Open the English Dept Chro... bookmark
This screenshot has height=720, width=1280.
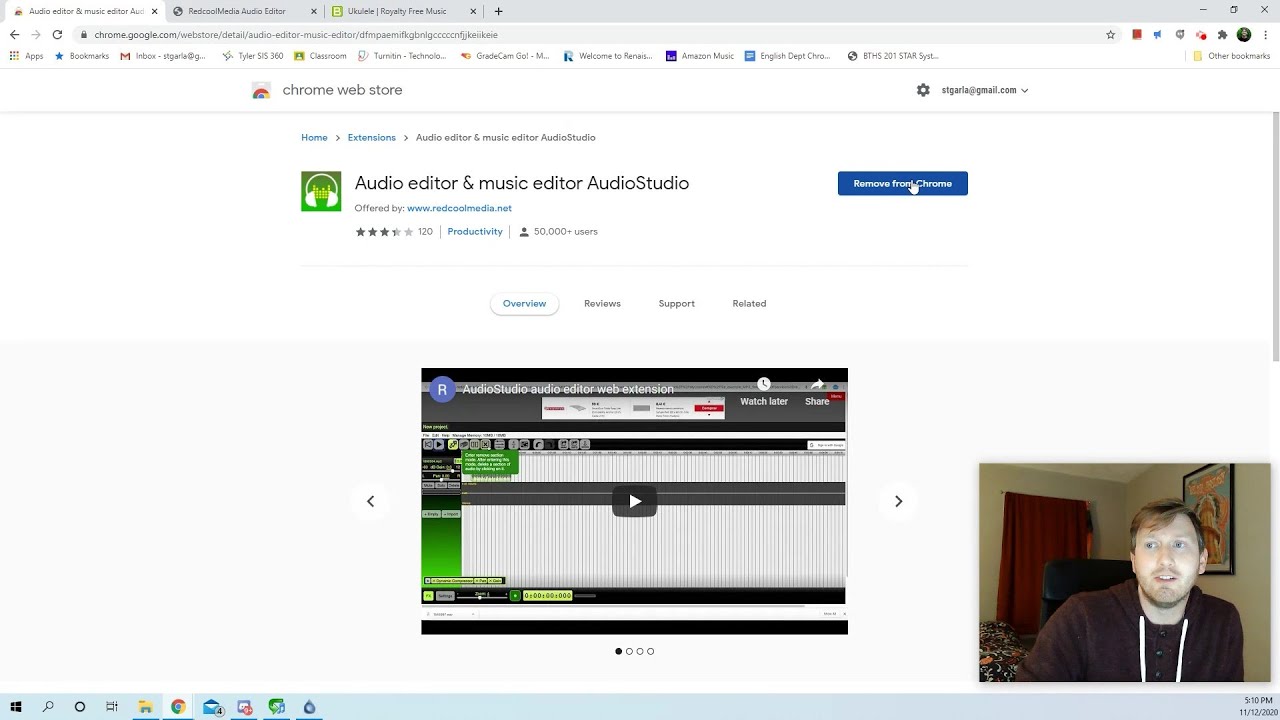tap(787, 56)
